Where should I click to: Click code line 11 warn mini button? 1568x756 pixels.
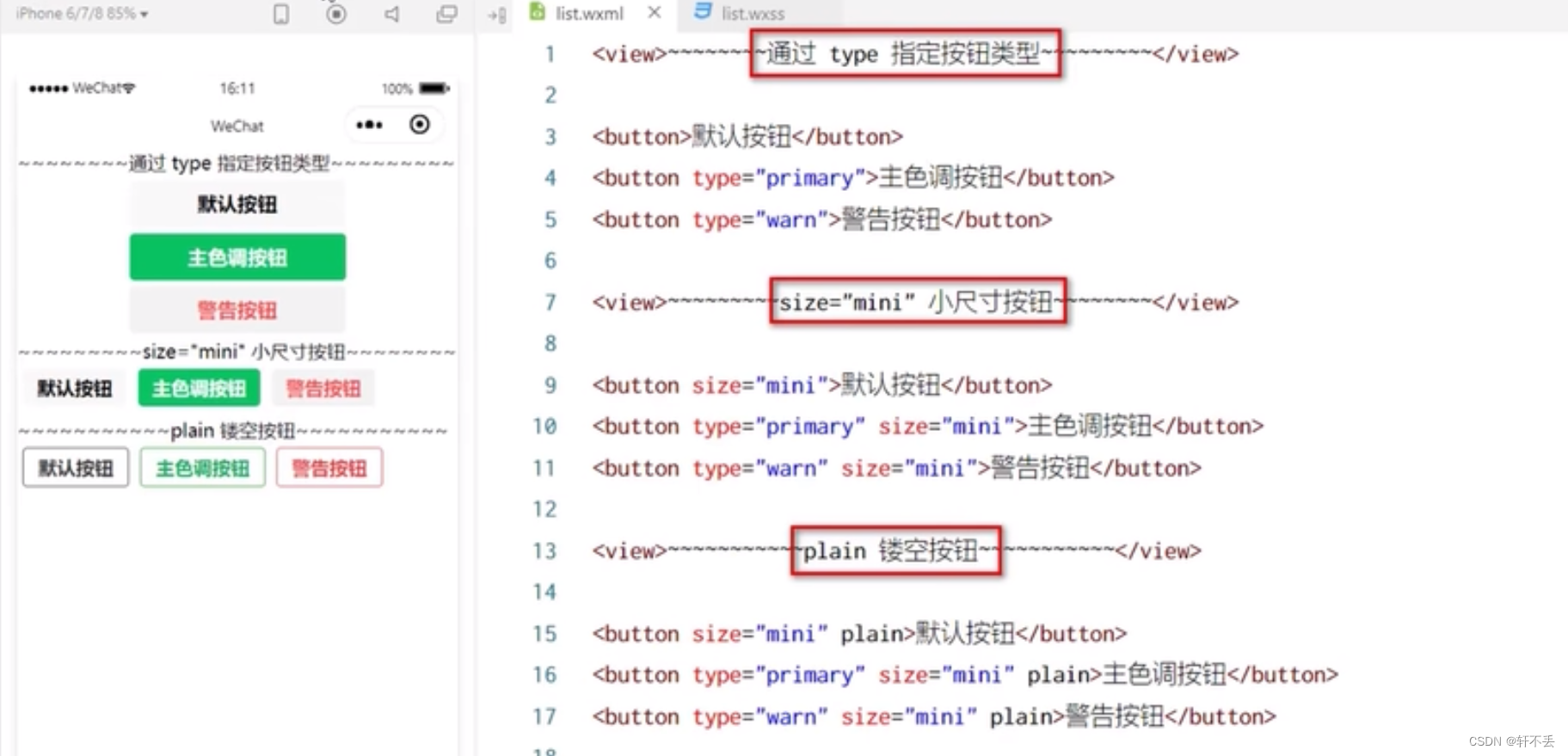click(x=896, y=468)
